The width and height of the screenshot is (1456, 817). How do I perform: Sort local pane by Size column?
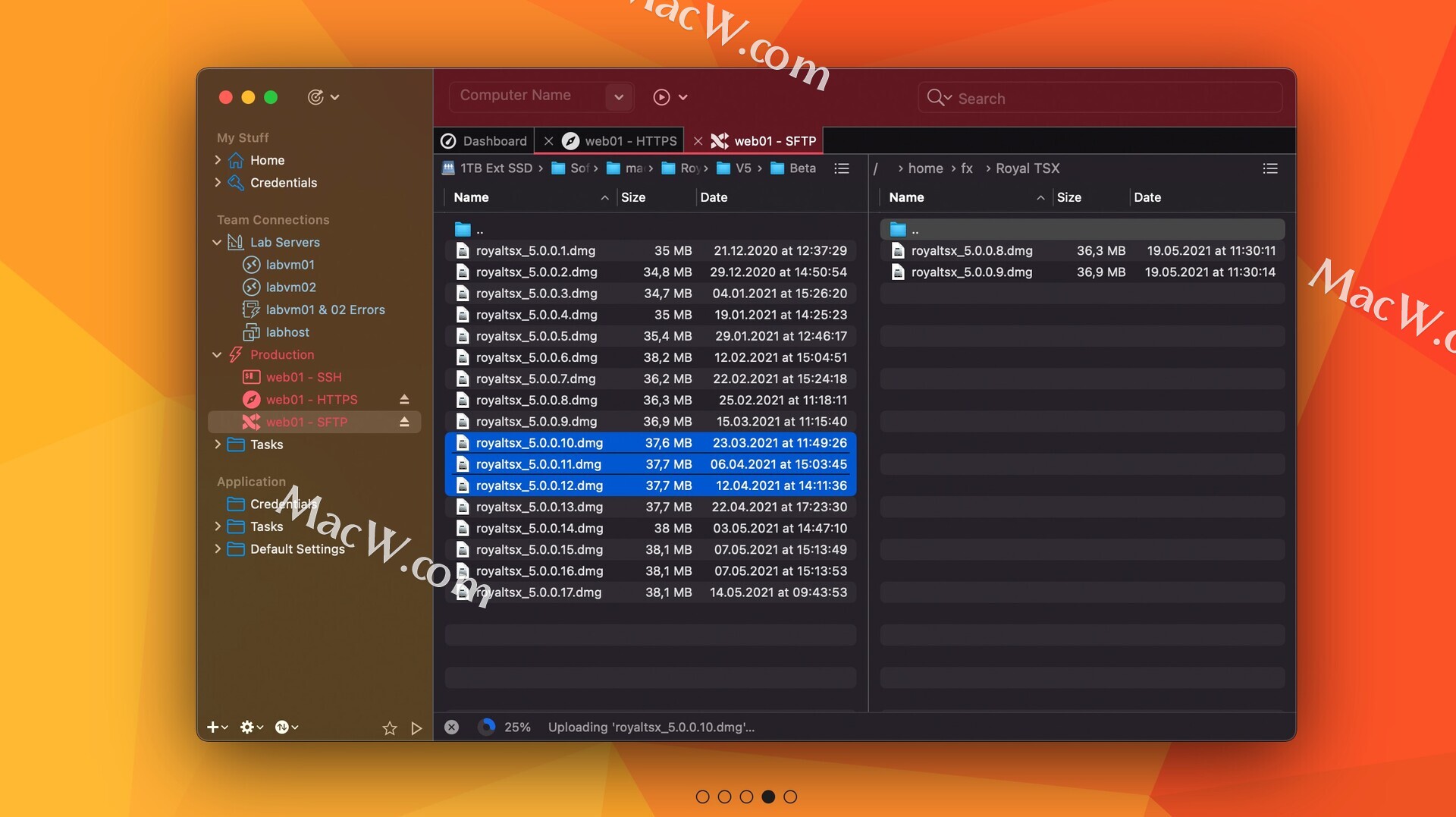point(655,197)
